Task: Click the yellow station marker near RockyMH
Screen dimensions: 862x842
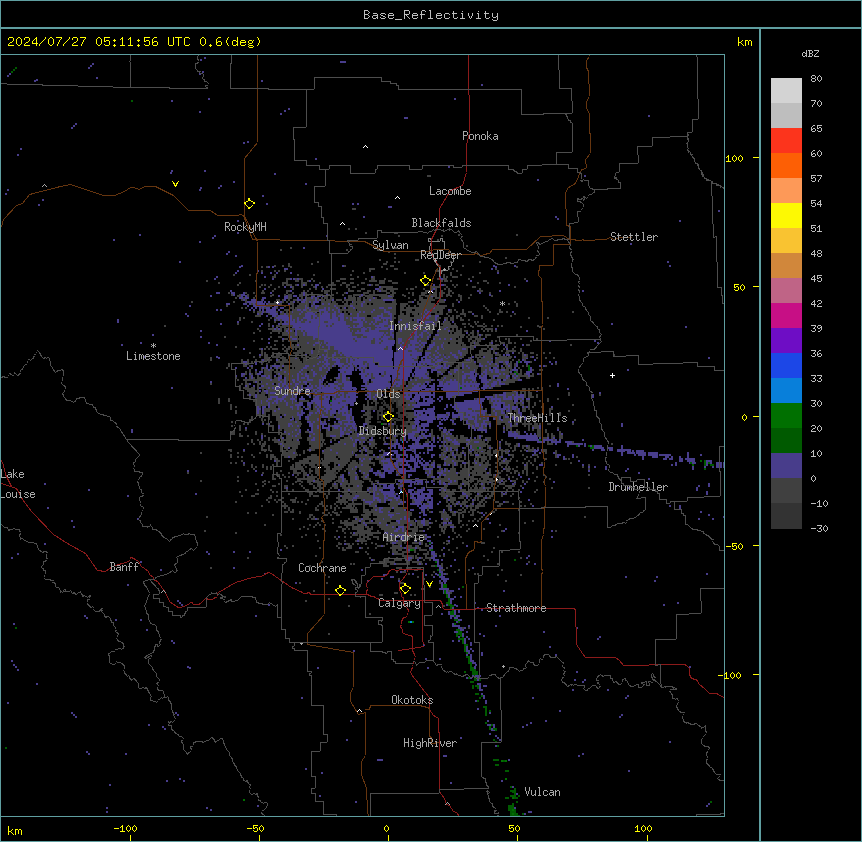Action: [249, 204]
